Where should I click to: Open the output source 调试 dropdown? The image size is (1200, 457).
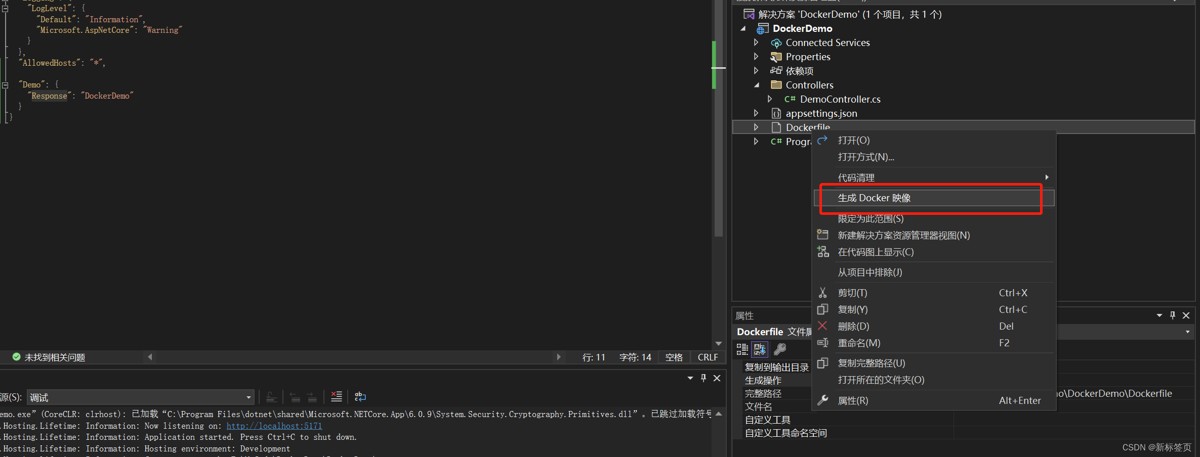pos(249,397)
